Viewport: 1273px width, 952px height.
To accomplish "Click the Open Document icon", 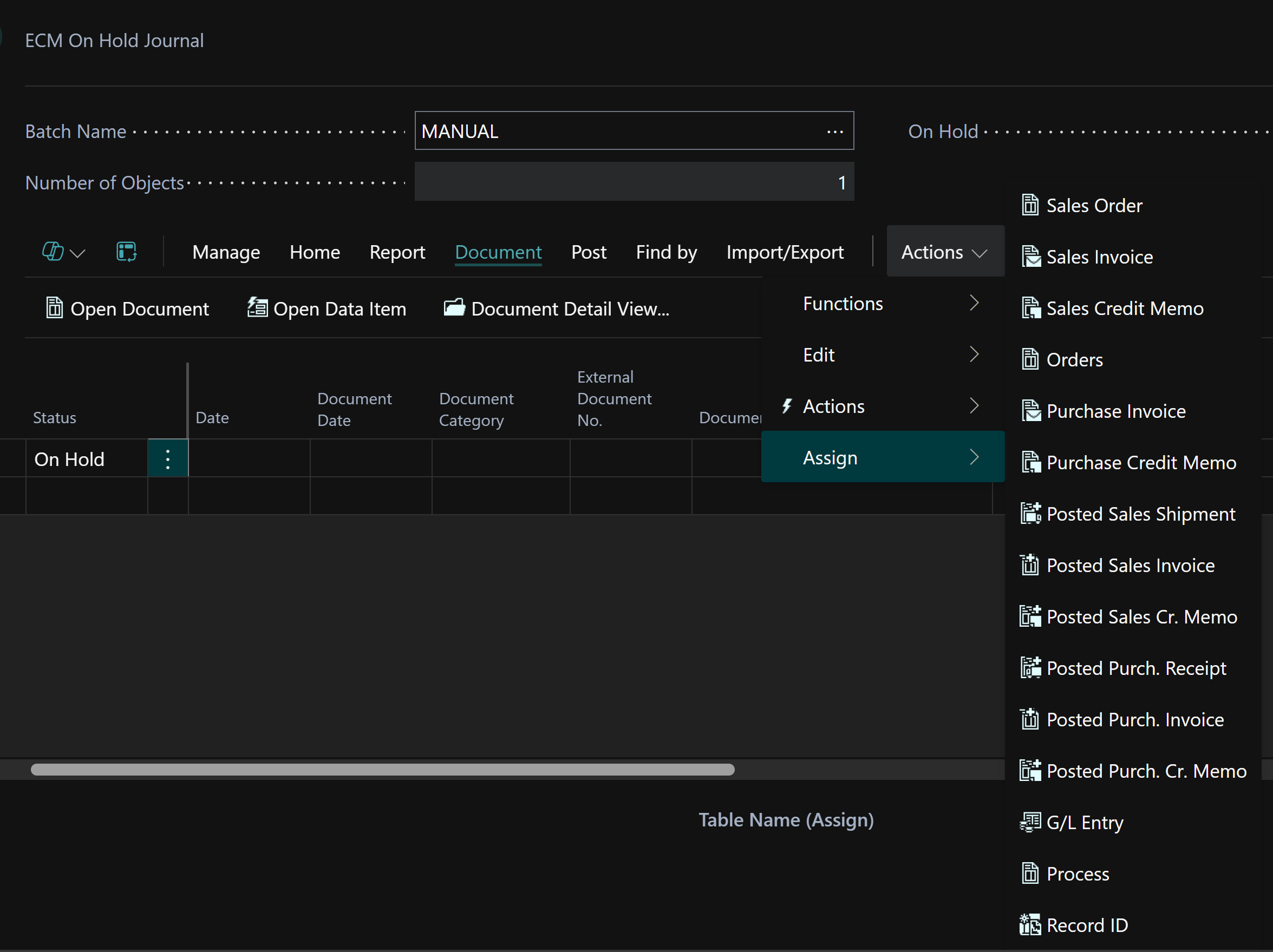I will [x=54, y=308].
